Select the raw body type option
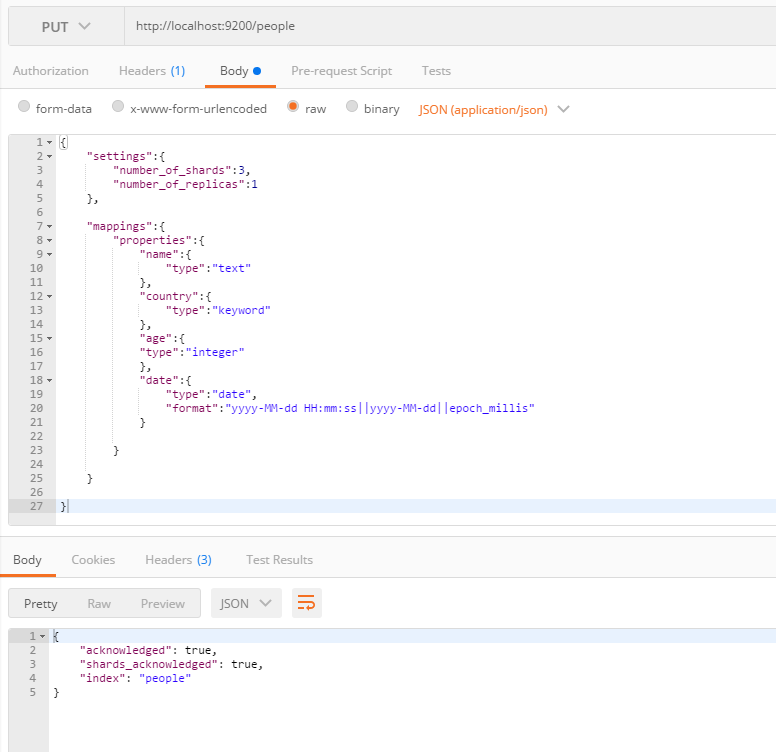 click(x=293, y=108)
